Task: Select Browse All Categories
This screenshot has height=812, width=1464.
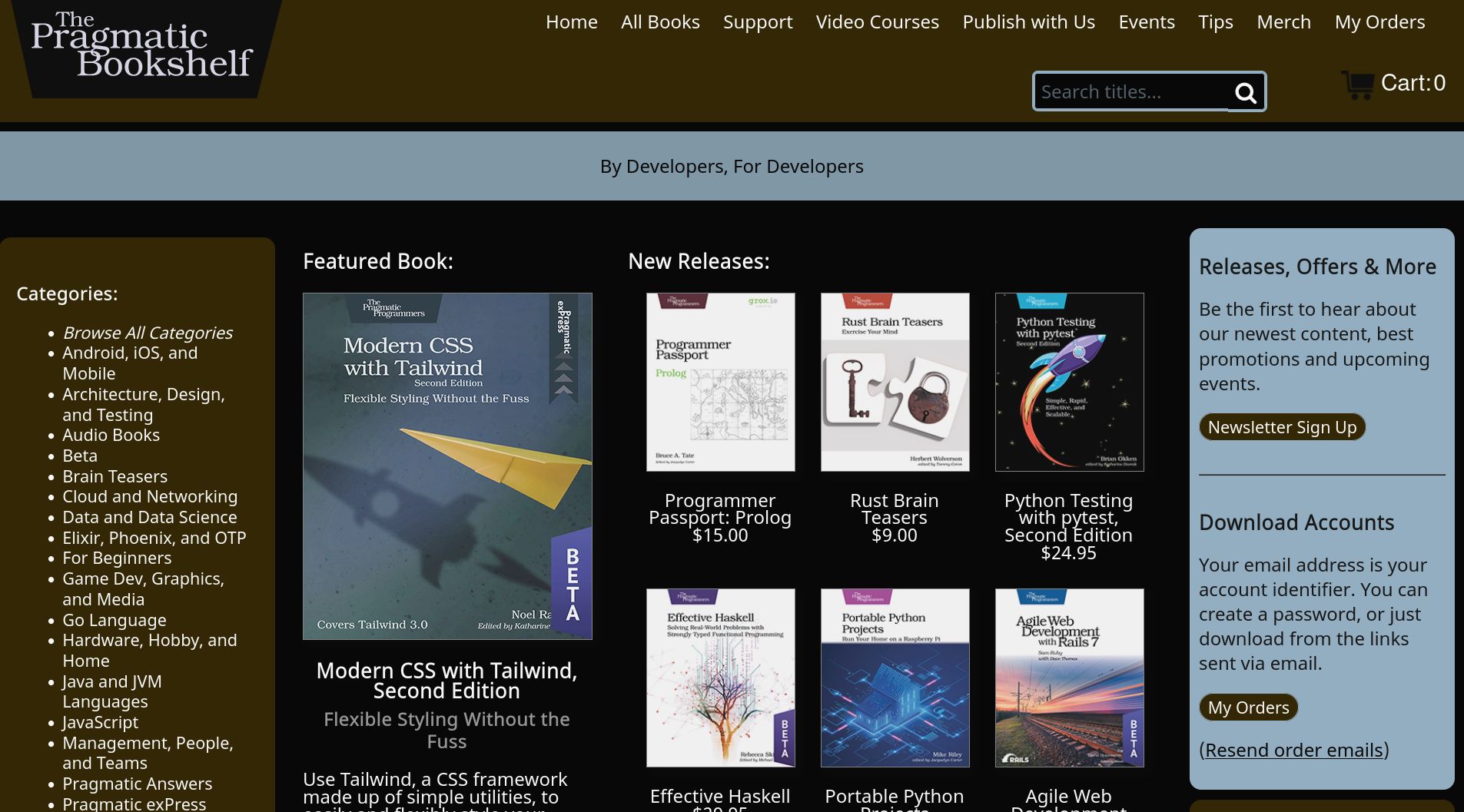Action: (x=148, y=333)
